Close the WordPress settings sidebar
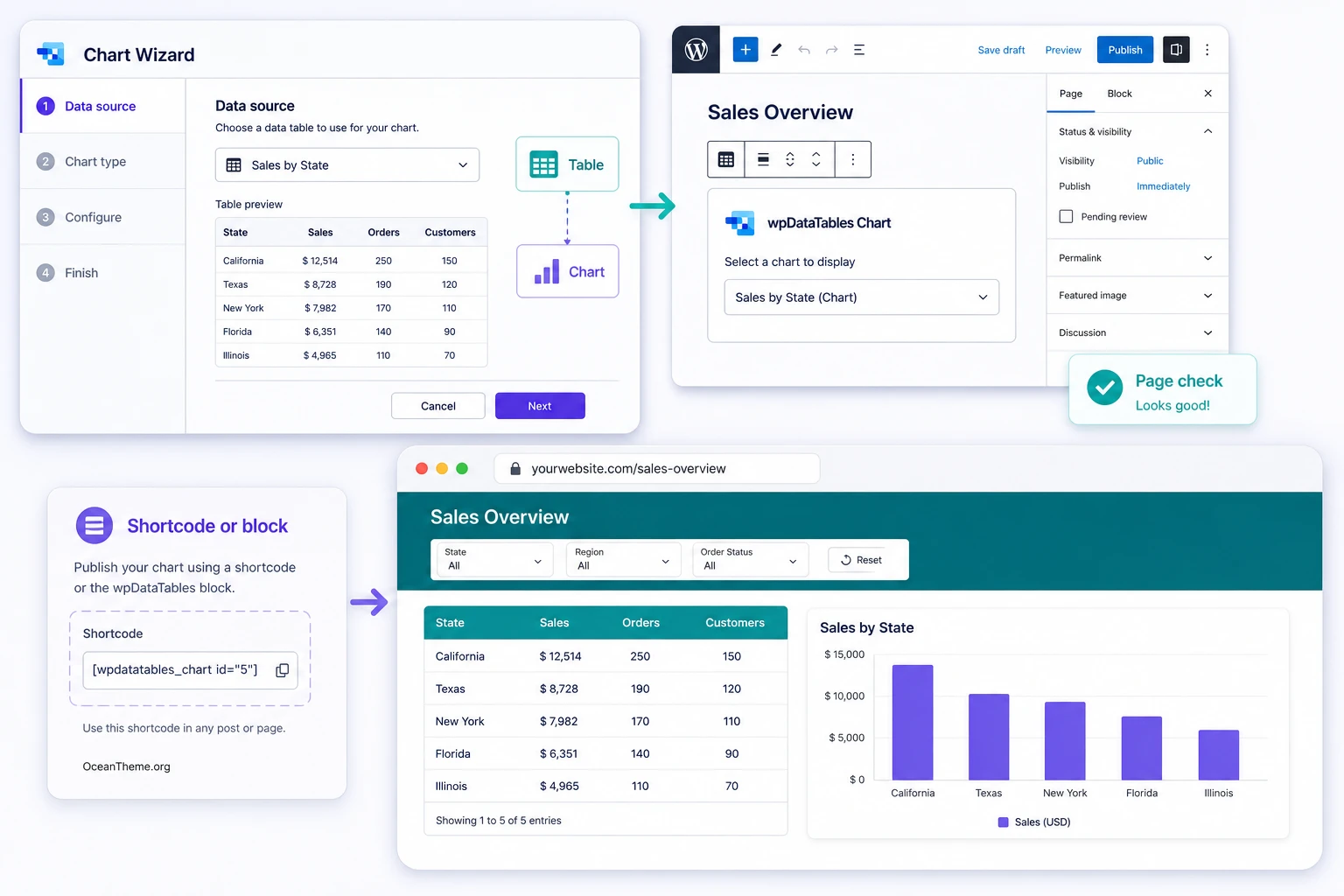This screenshot has height=896, width=1344. 1207,94
